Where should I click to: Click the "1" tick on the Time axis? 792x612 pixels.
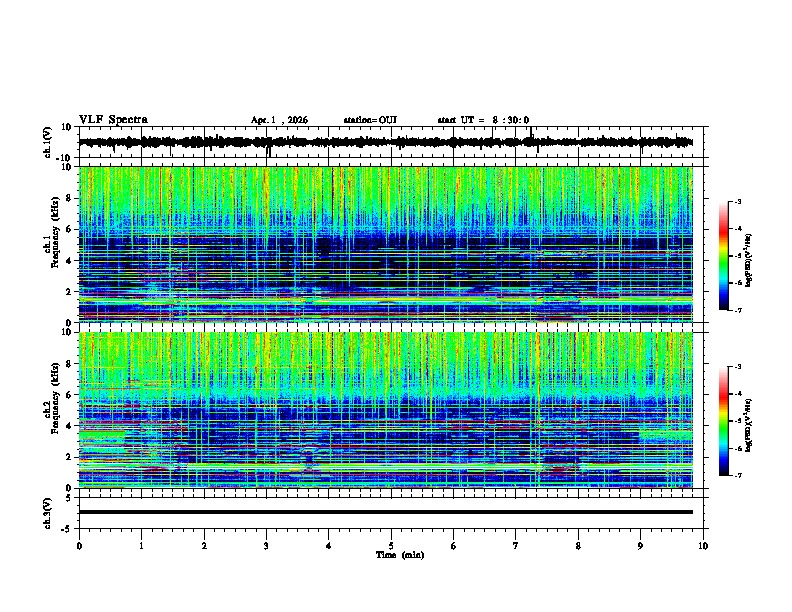coord(141,546)
